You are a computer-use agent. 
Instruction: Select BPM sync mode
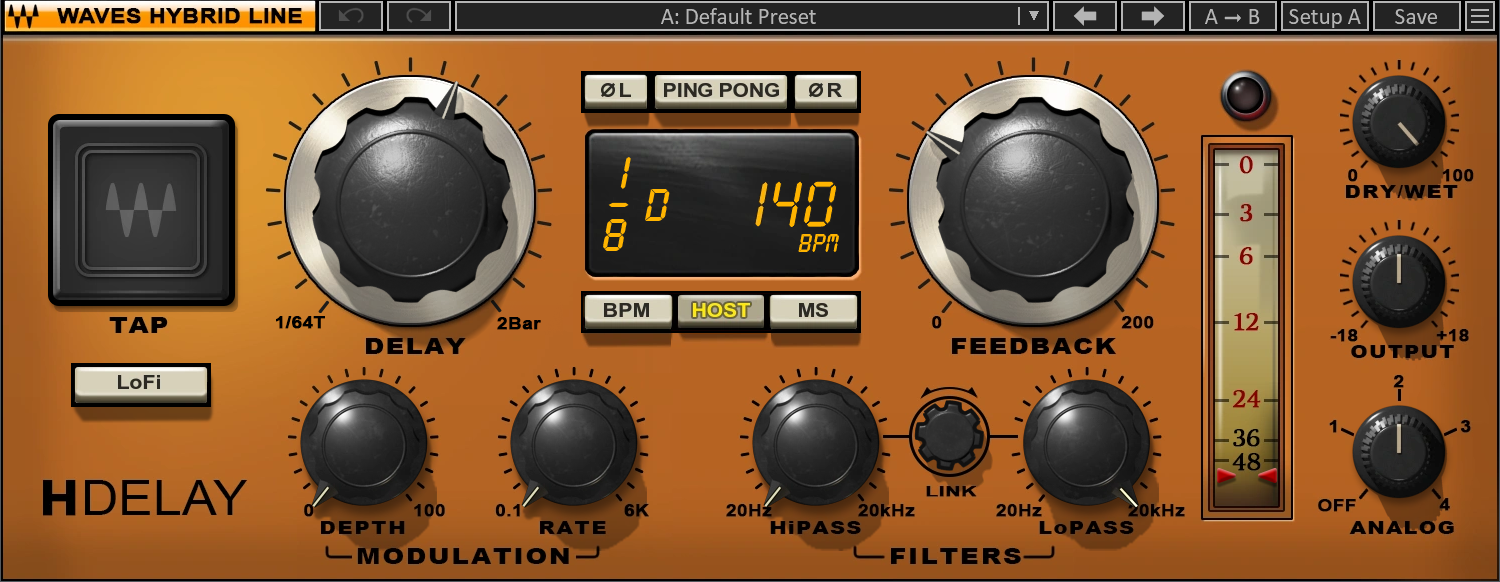pyautogui.click(x=626, y=310)
